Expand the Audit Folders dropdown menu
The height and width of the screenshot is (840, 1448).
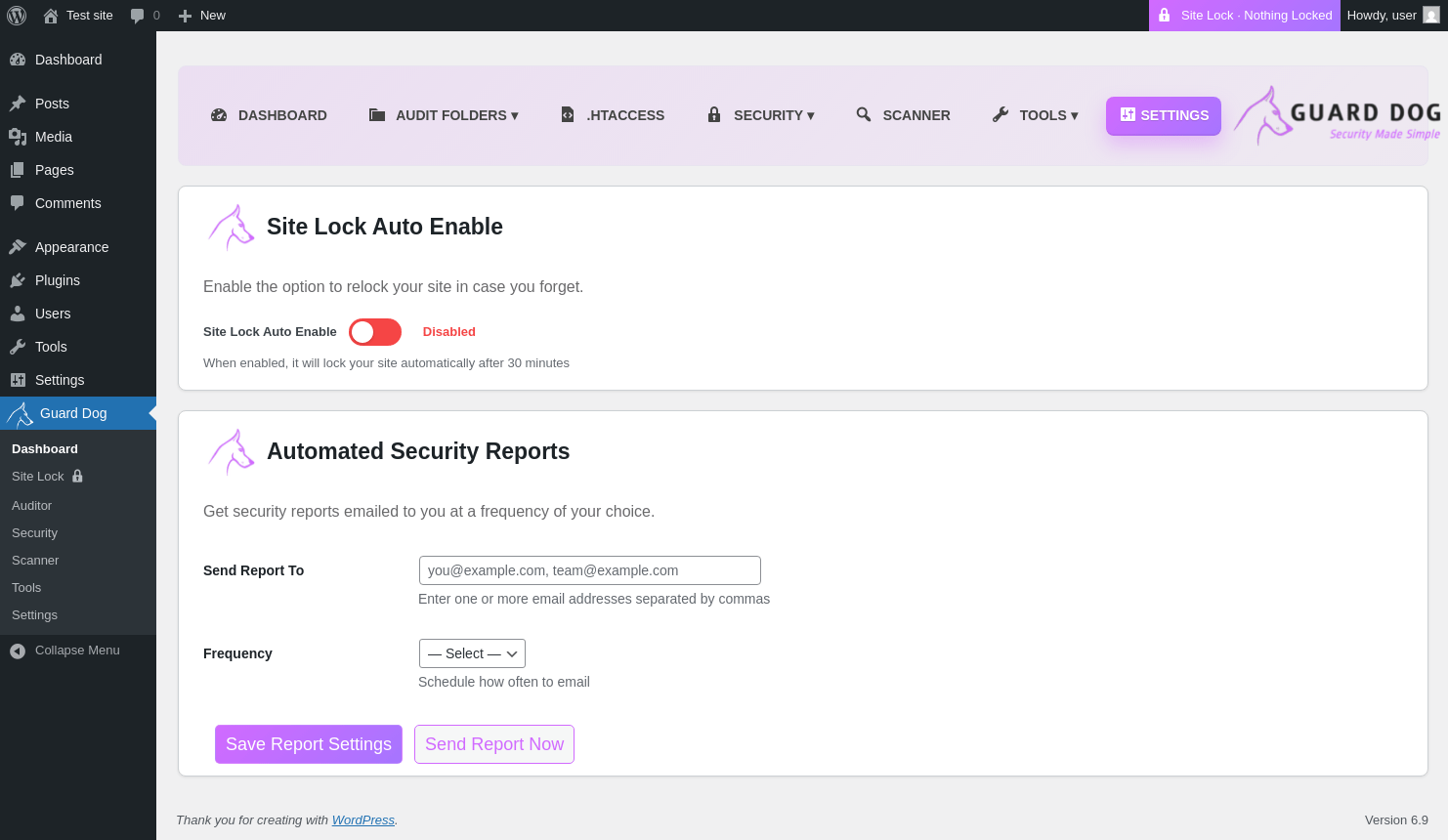coord(445,115)
